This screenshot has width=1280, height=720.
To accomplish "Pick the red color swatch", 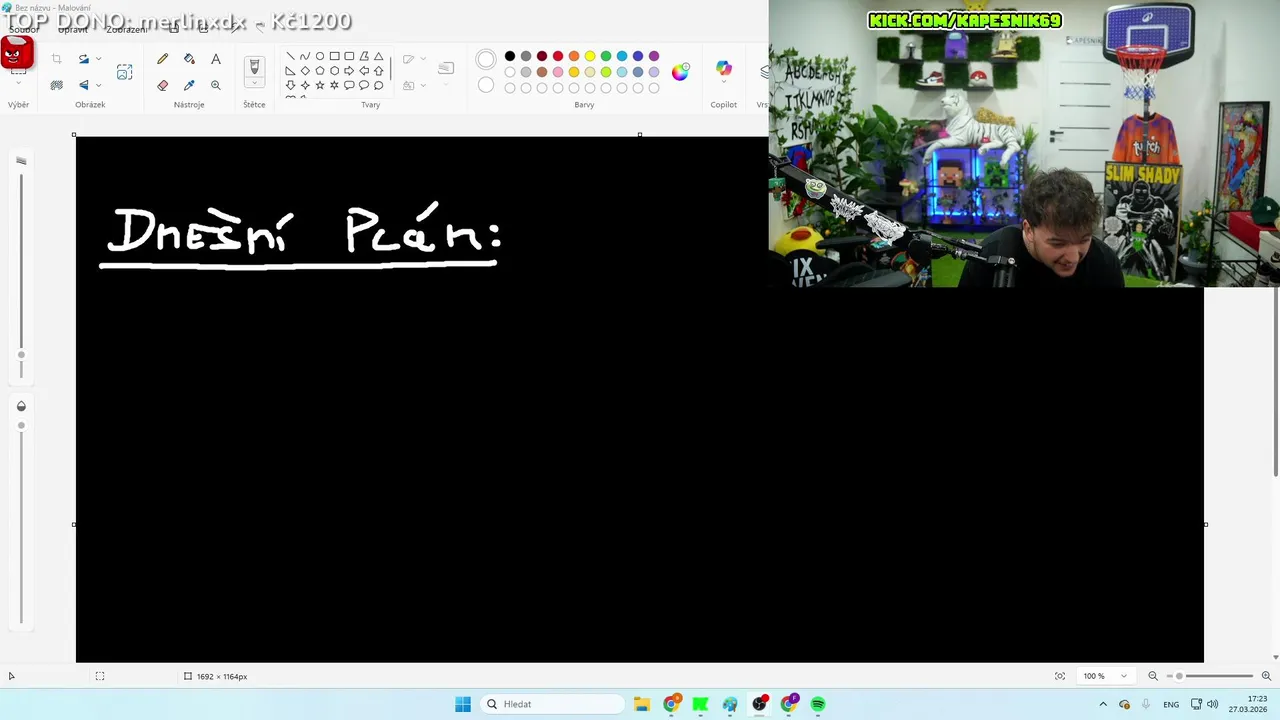I will point(558,56).
